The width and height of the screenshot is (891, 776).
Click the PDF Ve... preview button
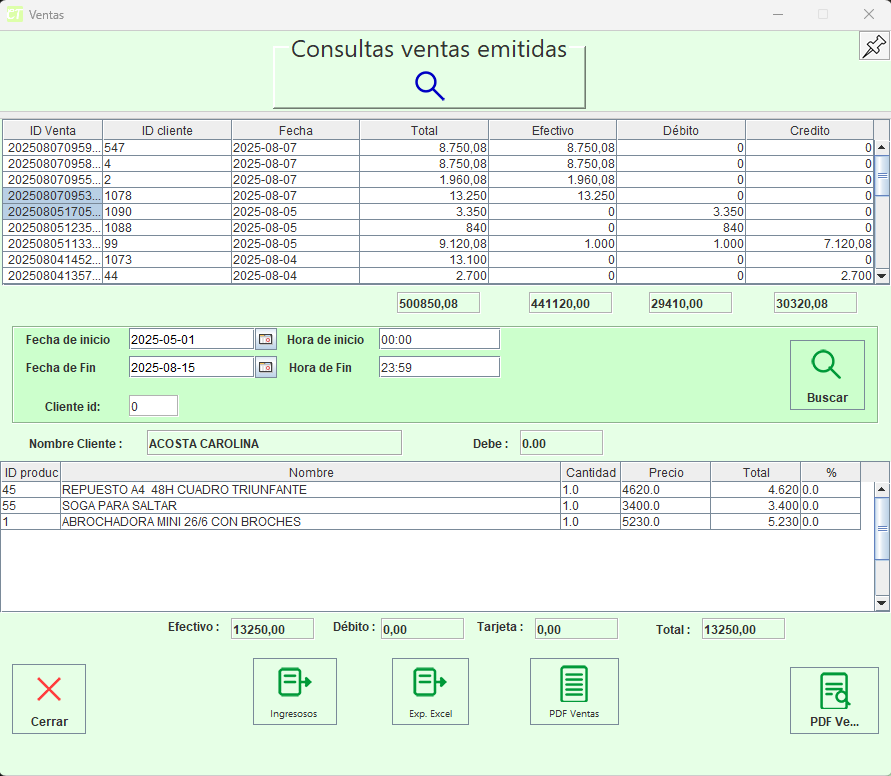(x=833, y=700)
